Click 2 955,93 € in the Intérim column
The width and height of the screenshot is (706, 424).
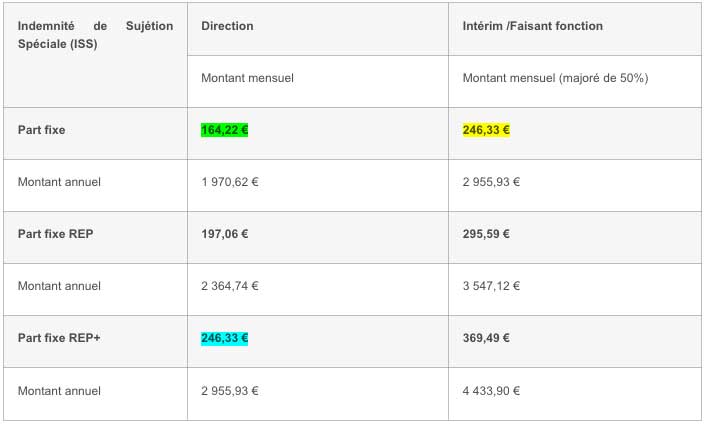click(492, 182)
